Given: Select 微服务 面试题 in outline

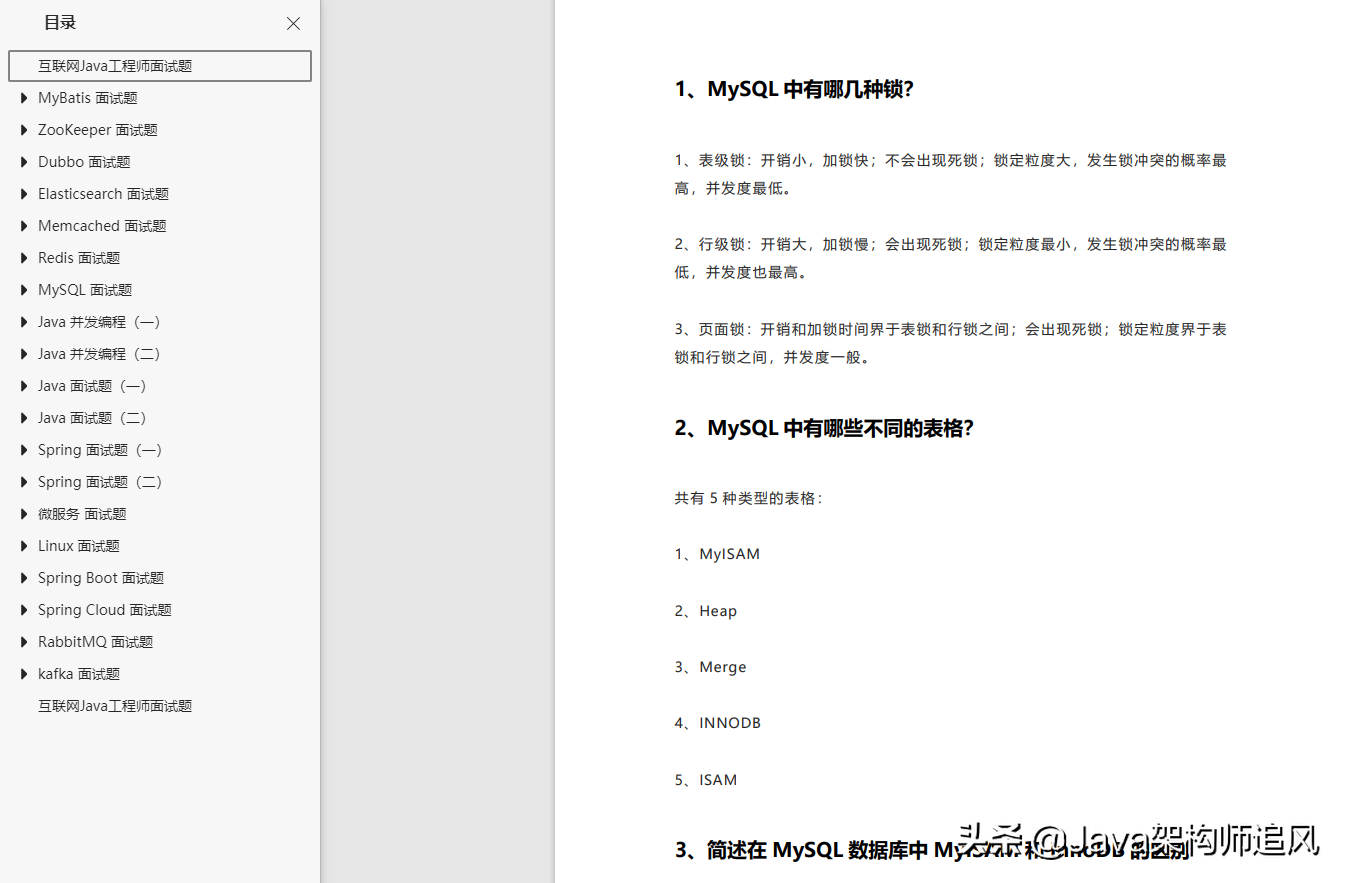Looking at the screenshot, I should 82,514.
